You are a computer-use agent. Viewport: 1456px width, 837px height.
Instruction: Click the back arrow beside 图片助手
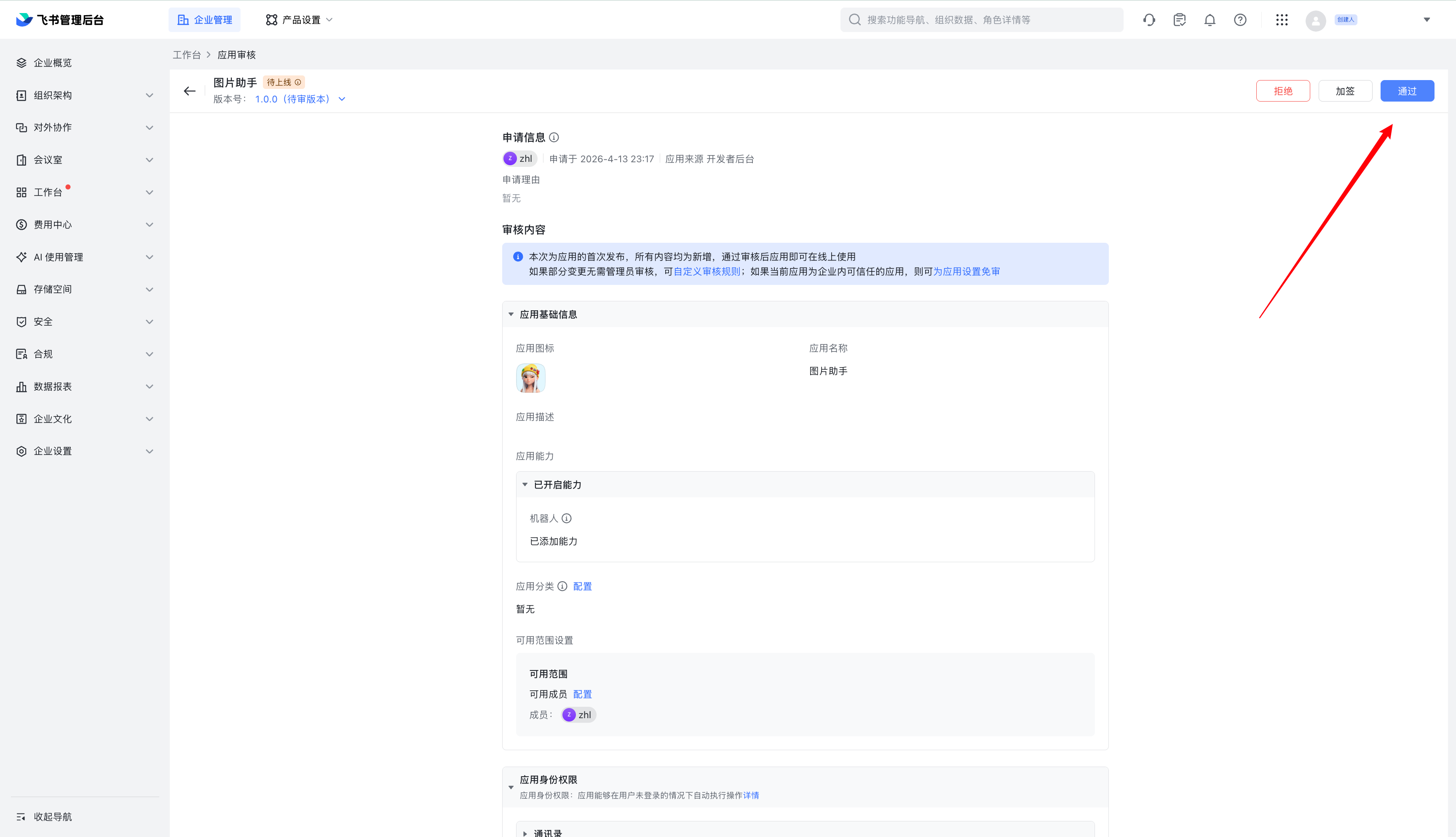(x=190, y=91)
